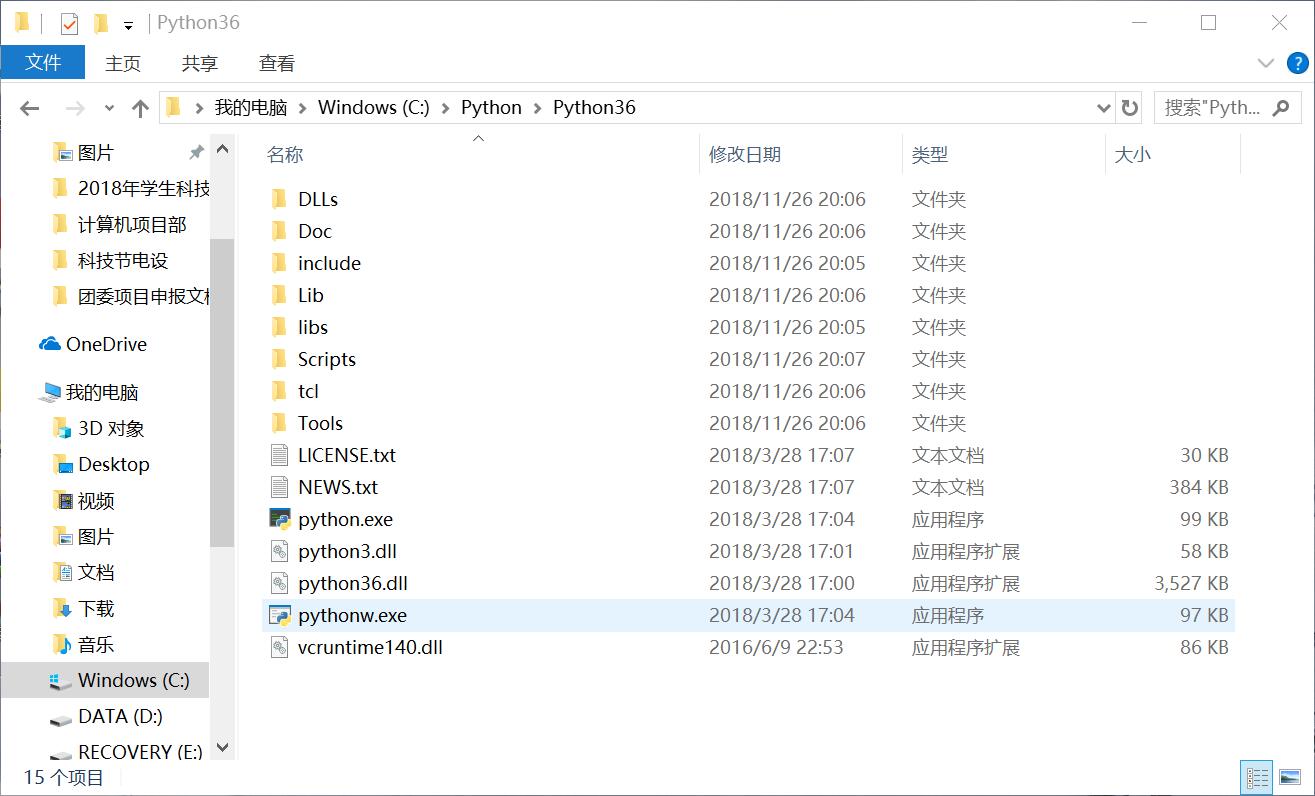Click the Help question mark button
Viewport: 1315px width, 796px height.
coord(1297,63)
